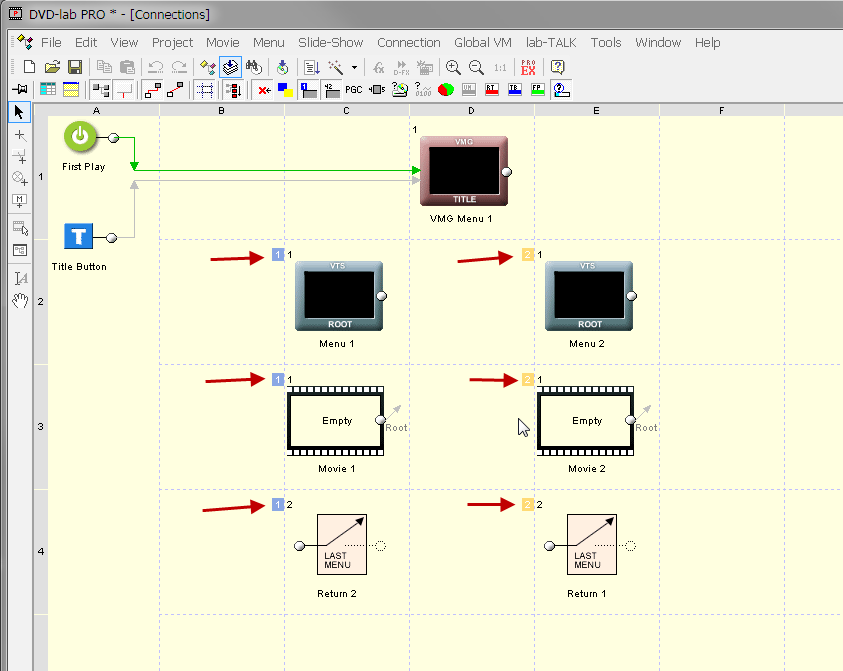Undo the last action

point(156,67)
